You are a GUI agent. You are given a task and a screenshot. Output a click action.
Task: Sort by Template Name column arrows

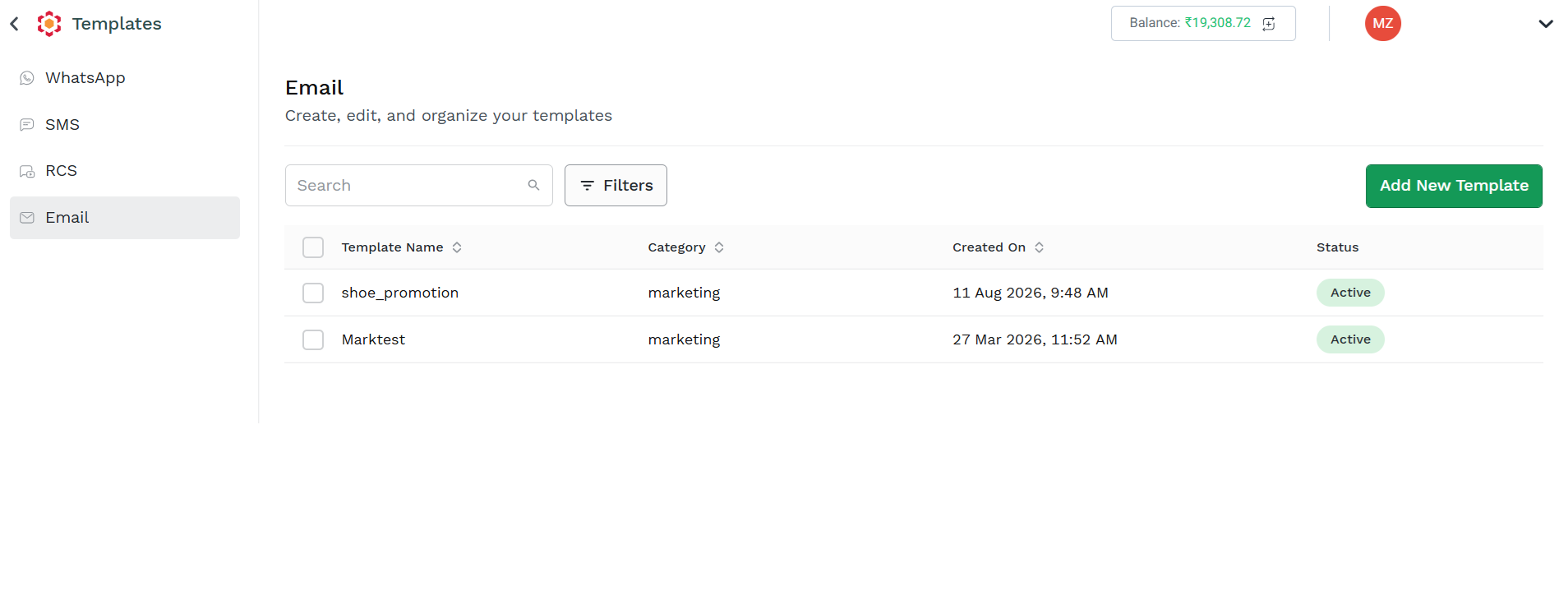pyautogui.click(x=457, y=247)
